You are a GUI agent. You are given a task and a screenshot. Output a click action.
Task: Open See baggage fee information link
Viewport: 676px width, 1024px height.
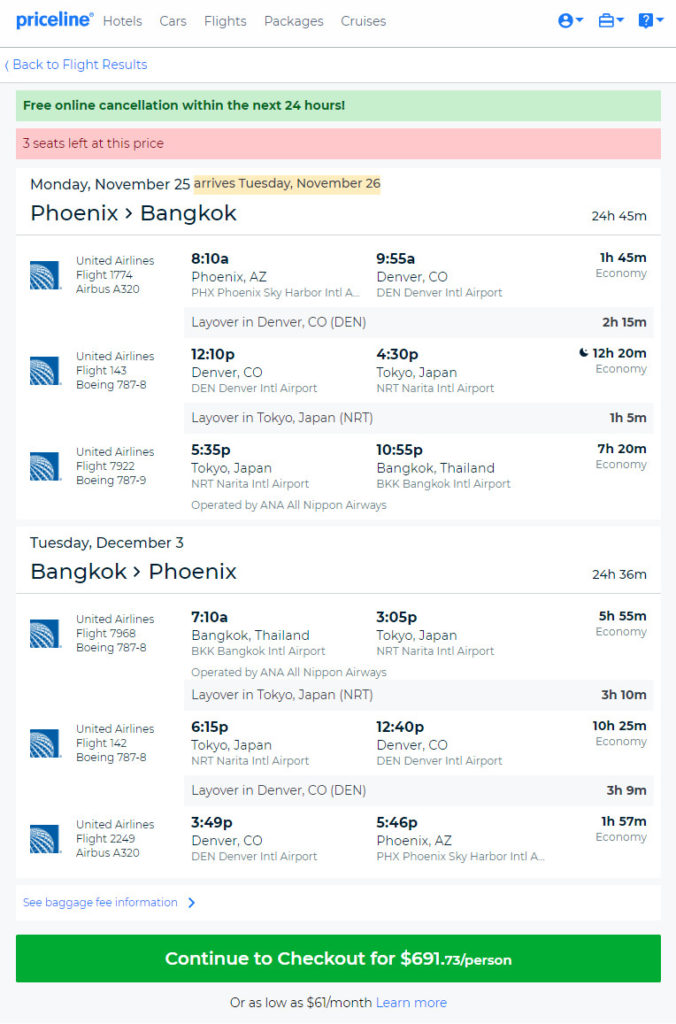click(x=100, y=903)
